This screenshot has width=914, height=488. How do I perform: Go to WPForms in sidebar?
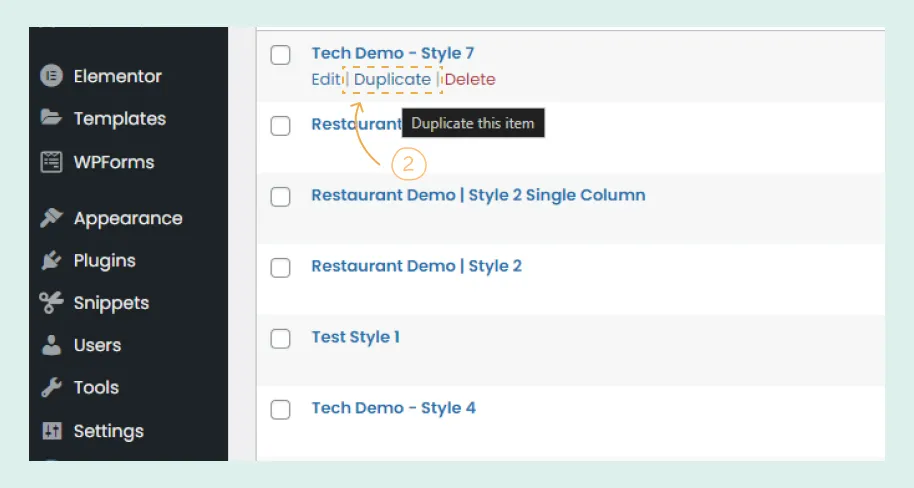[x=114, y=162]
